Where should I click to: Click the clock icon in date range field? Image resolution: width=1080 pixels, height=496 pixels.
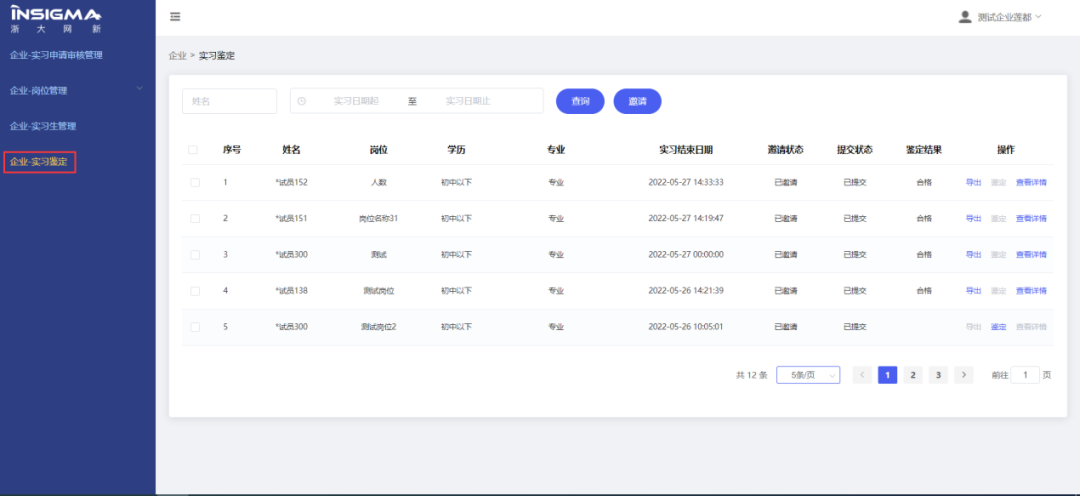click(302, 101)
